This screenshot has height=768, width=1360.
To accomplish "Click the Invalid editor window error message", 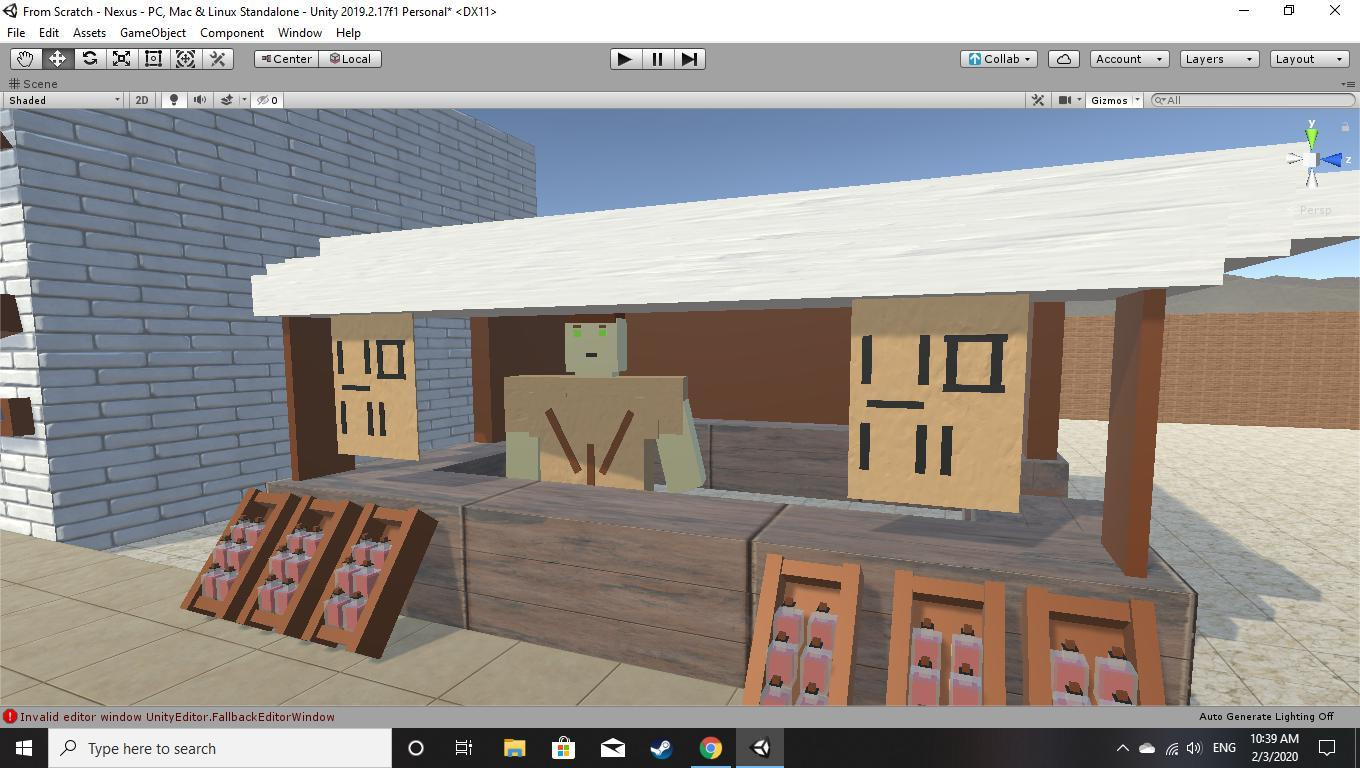I will pyautogui.click(x=177, y=717).
